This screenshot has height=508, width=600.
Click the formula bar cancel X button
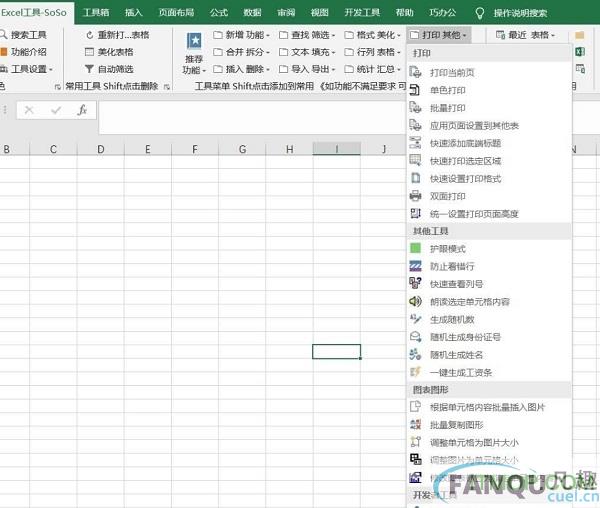click(29, 110)
